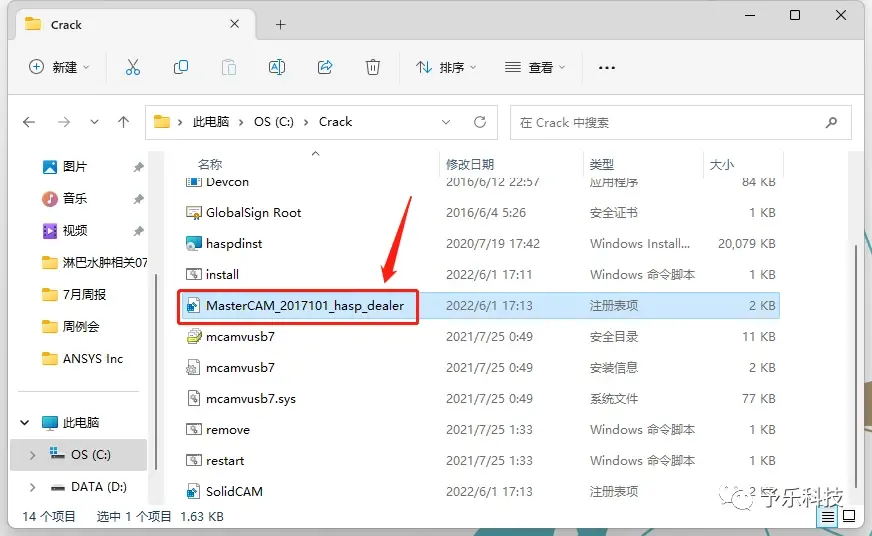Switch to details view icon in status bar
This screenshot has width=872, height=536.
pos(828,517)
